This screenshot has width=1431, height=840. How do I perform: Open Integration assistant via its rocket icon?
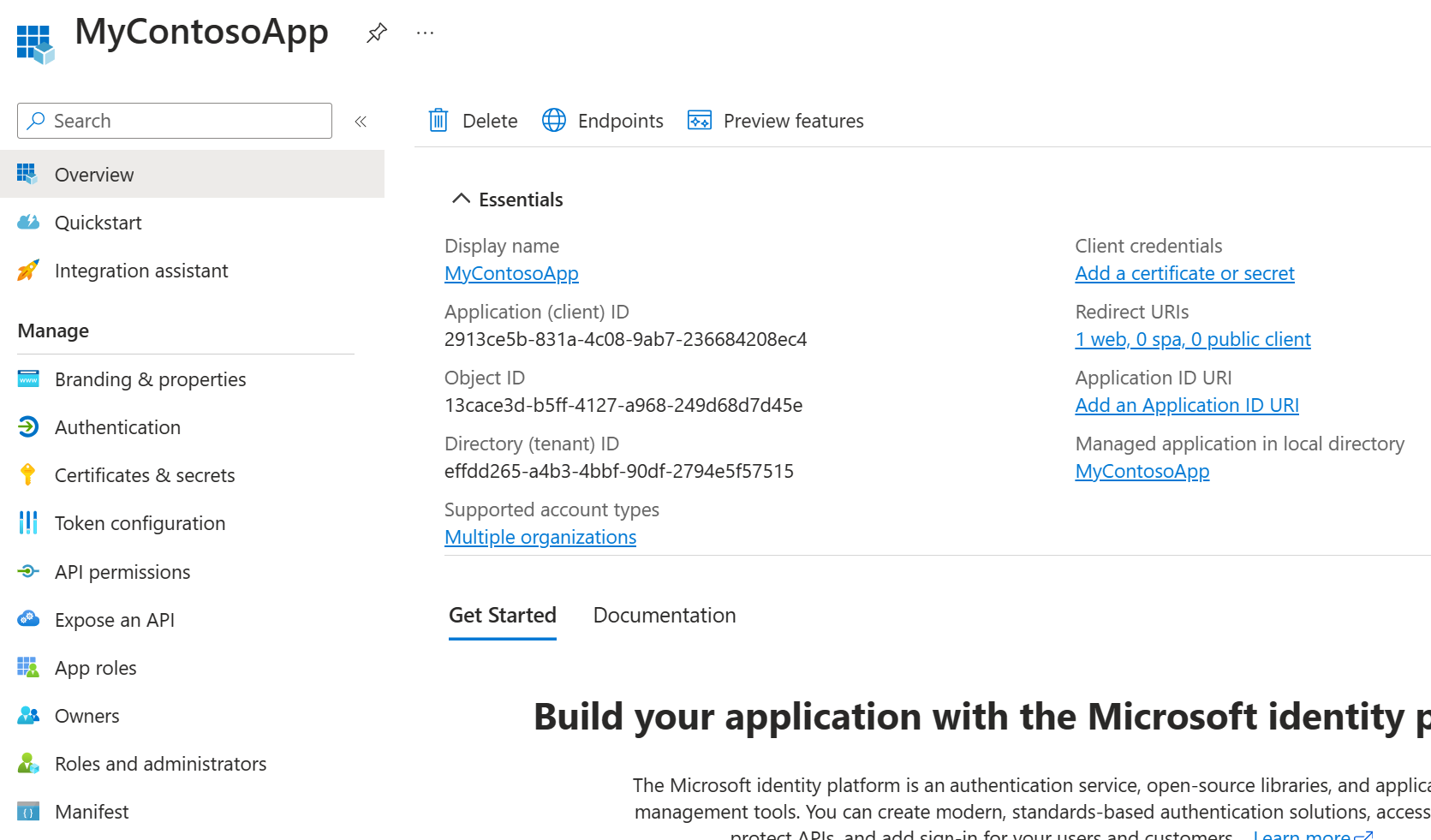(27, 270)
